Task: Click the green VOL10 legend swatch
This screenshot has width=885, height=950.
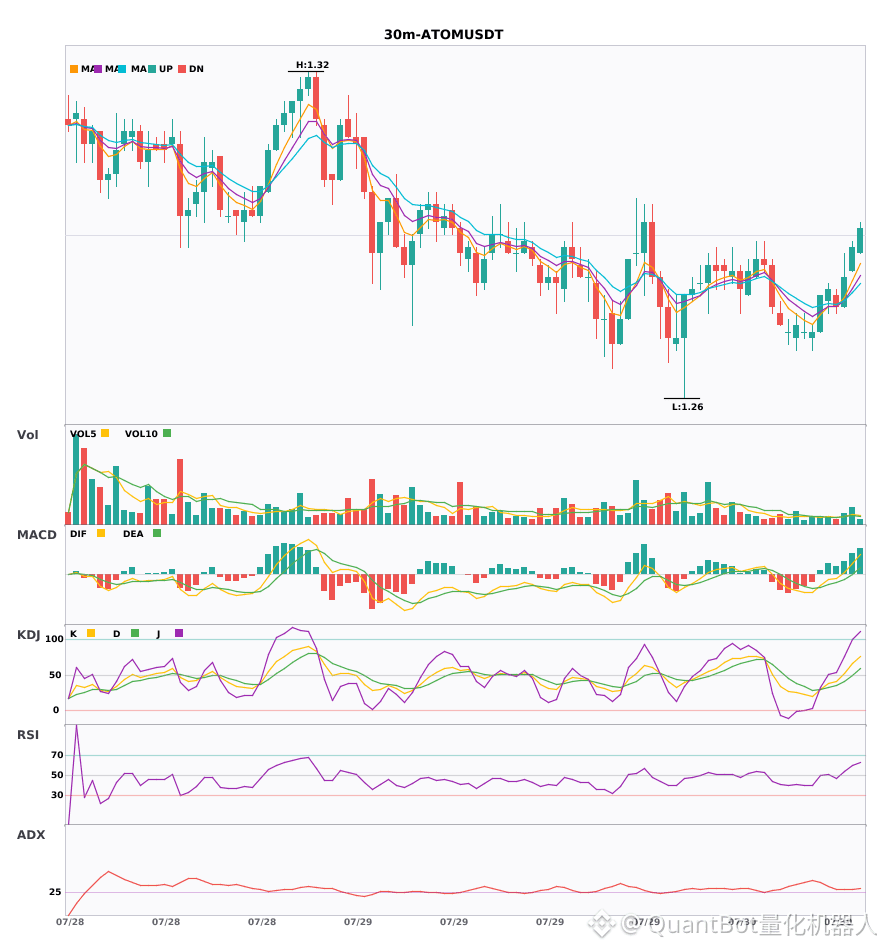Action: (x=167, y=433)
